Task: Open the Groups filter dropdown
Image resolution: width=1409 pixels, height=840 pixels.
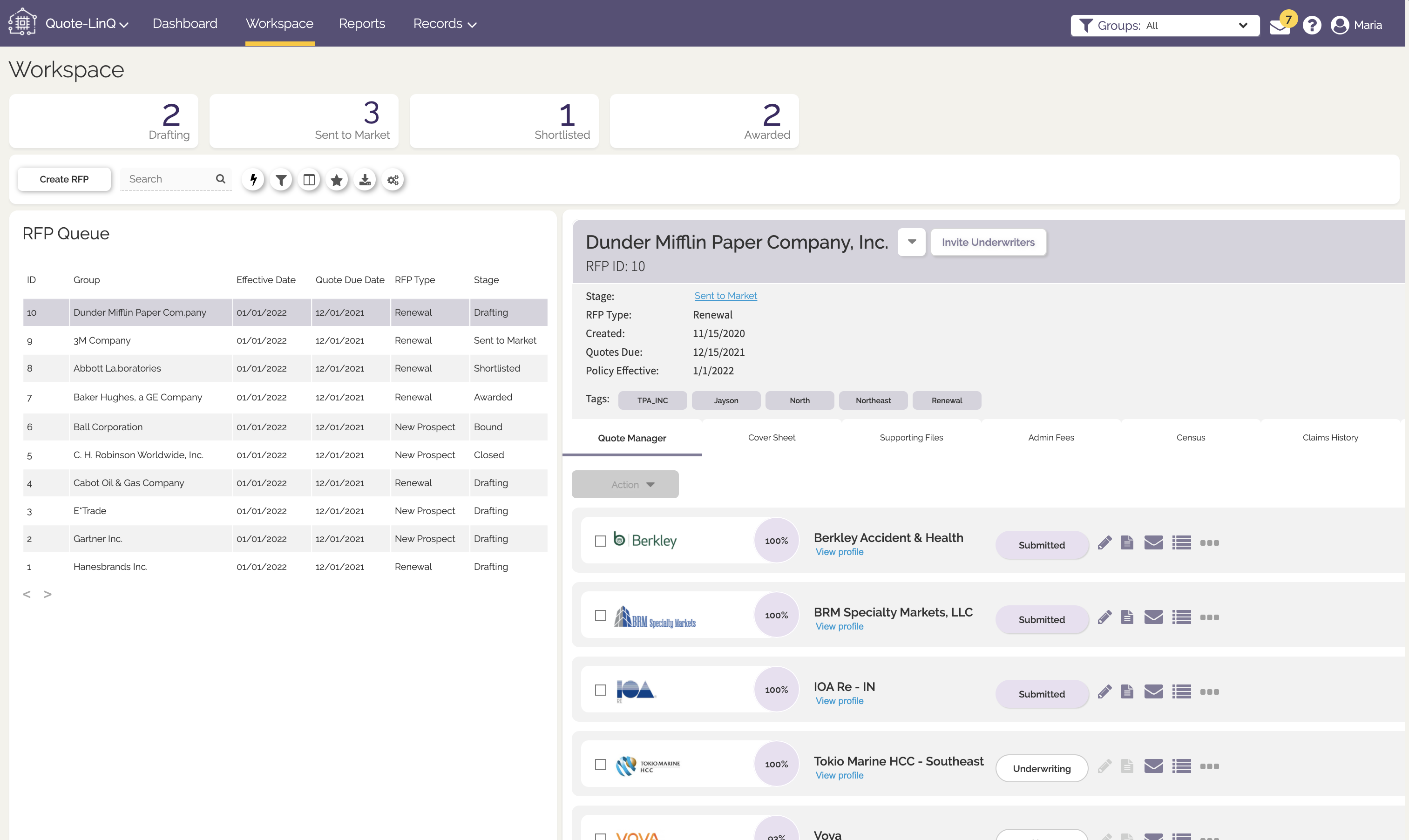Action: 1165,25
